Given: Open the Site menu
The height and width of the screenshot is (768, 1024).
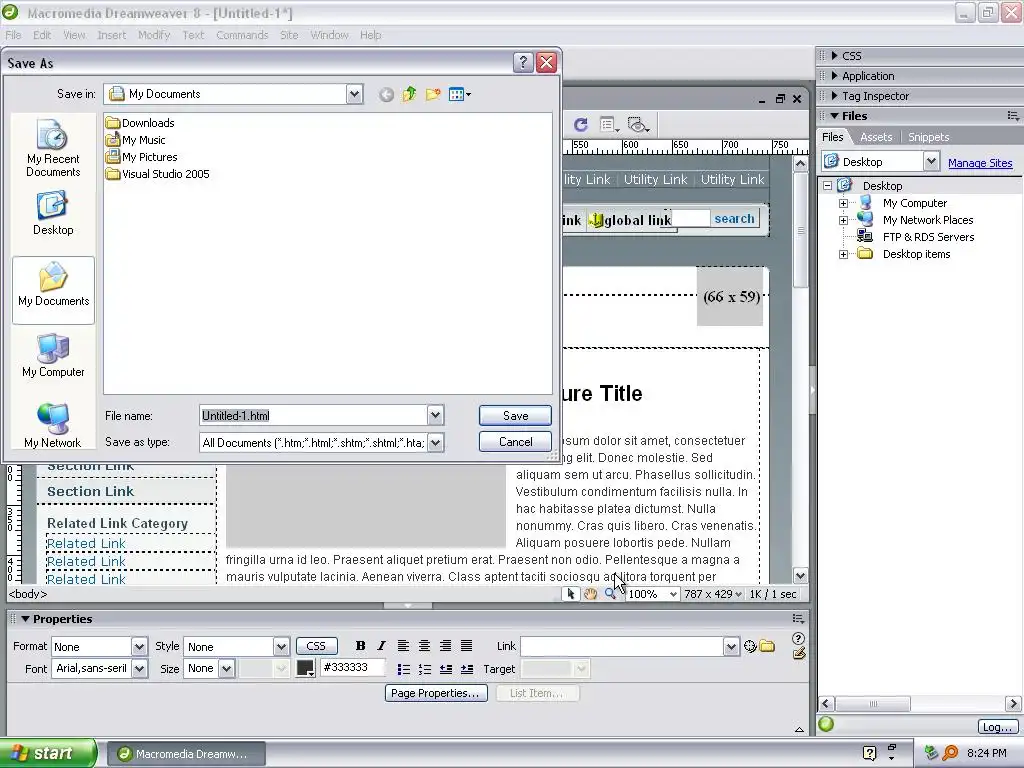Looking at the screenshot, I should click(289, 35).
